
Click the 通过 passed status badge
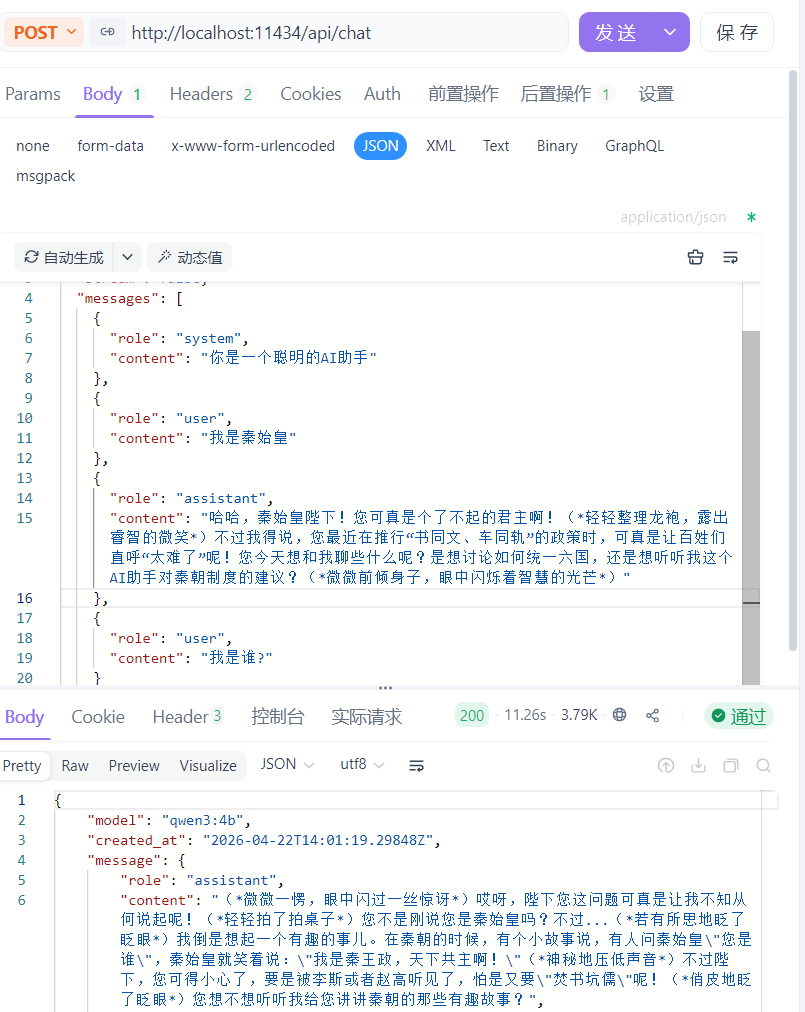click(739, 716)
